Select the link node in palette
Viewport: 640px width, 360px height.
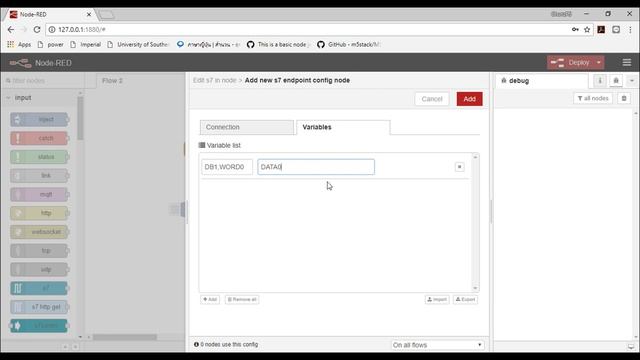click(39, 176)
